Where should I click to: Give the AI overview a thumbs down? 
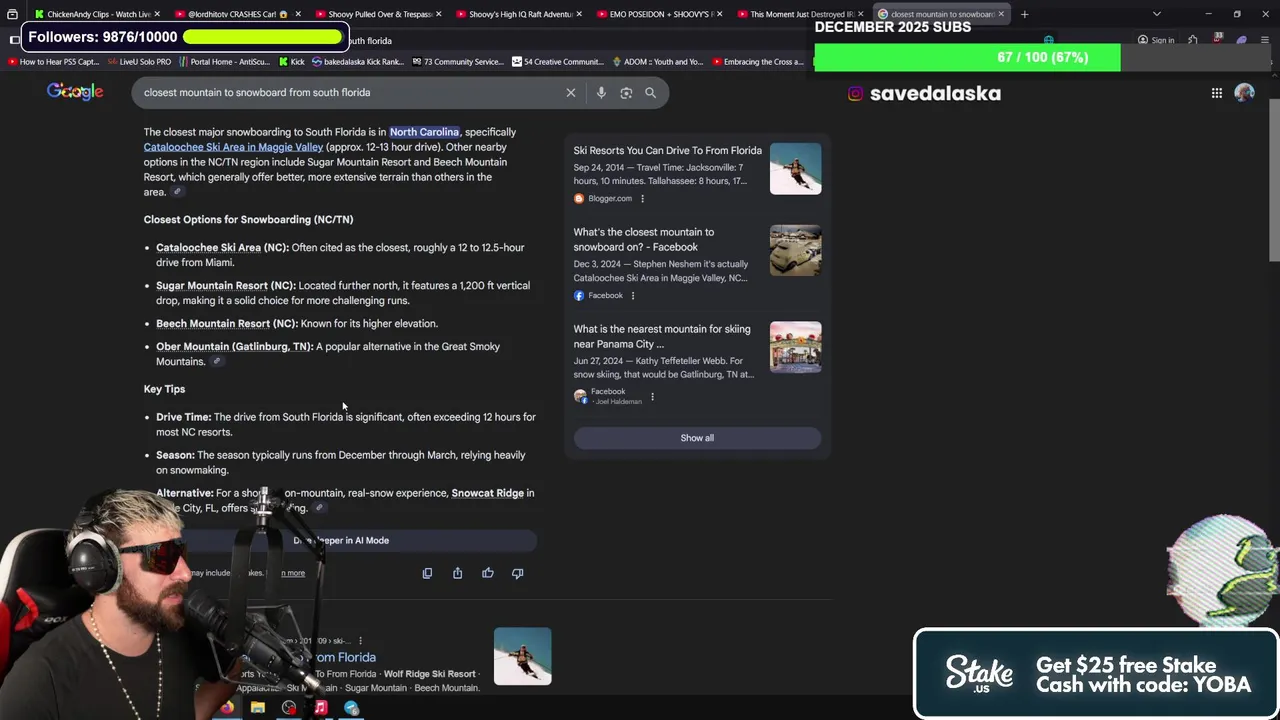click(518, 573)
